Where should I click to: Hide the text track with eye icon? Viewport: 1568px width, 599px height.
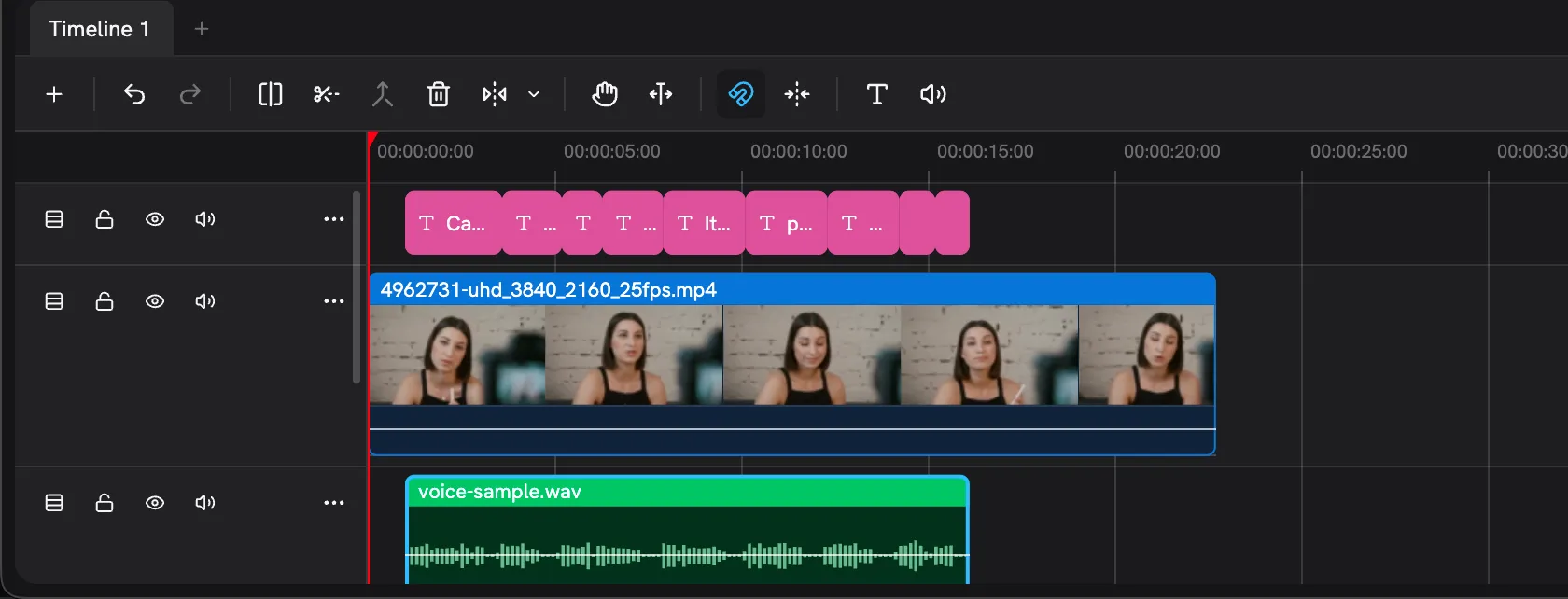point(155,219)
